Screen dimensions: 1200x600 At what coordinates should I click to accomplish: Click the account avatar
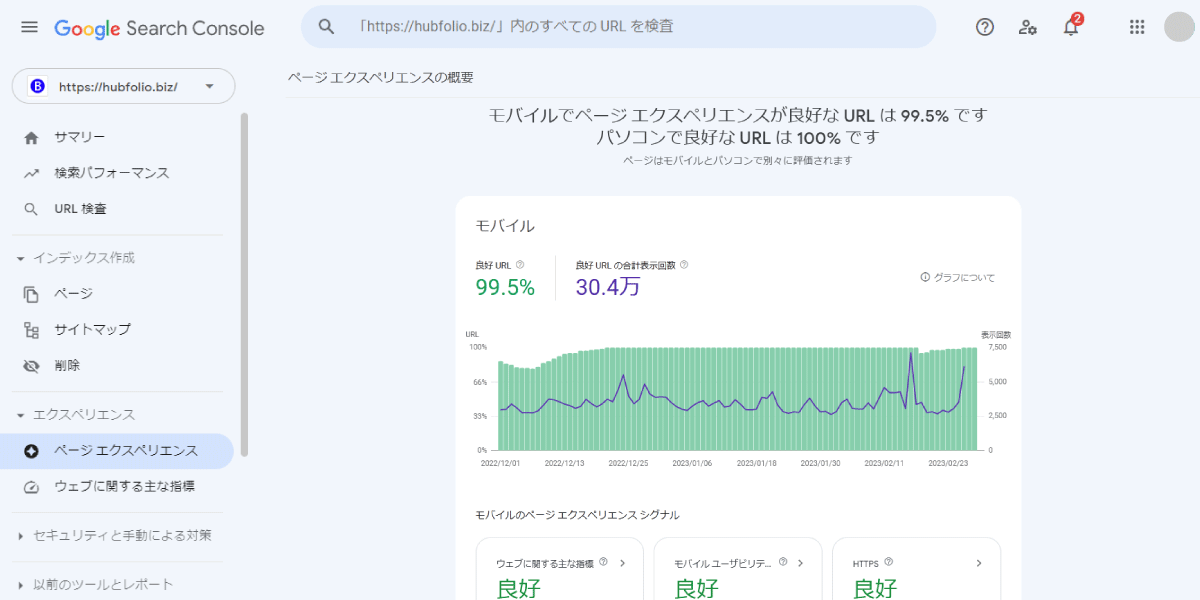pyautogui.click(x=1180, y=27)
